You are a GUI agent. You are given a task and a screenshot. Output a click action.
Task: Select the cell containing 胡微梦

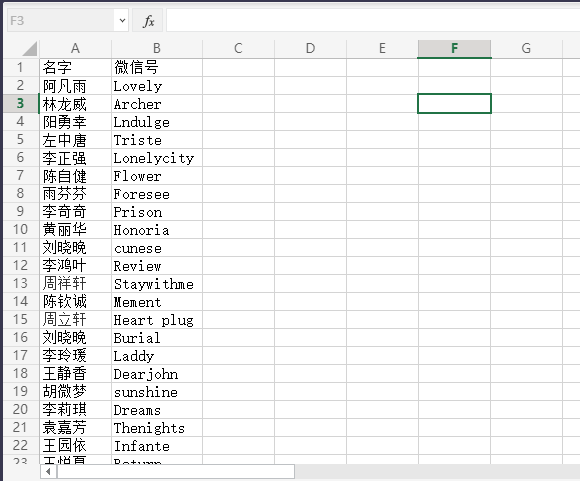pyautogui.click(x=75, y=391)
